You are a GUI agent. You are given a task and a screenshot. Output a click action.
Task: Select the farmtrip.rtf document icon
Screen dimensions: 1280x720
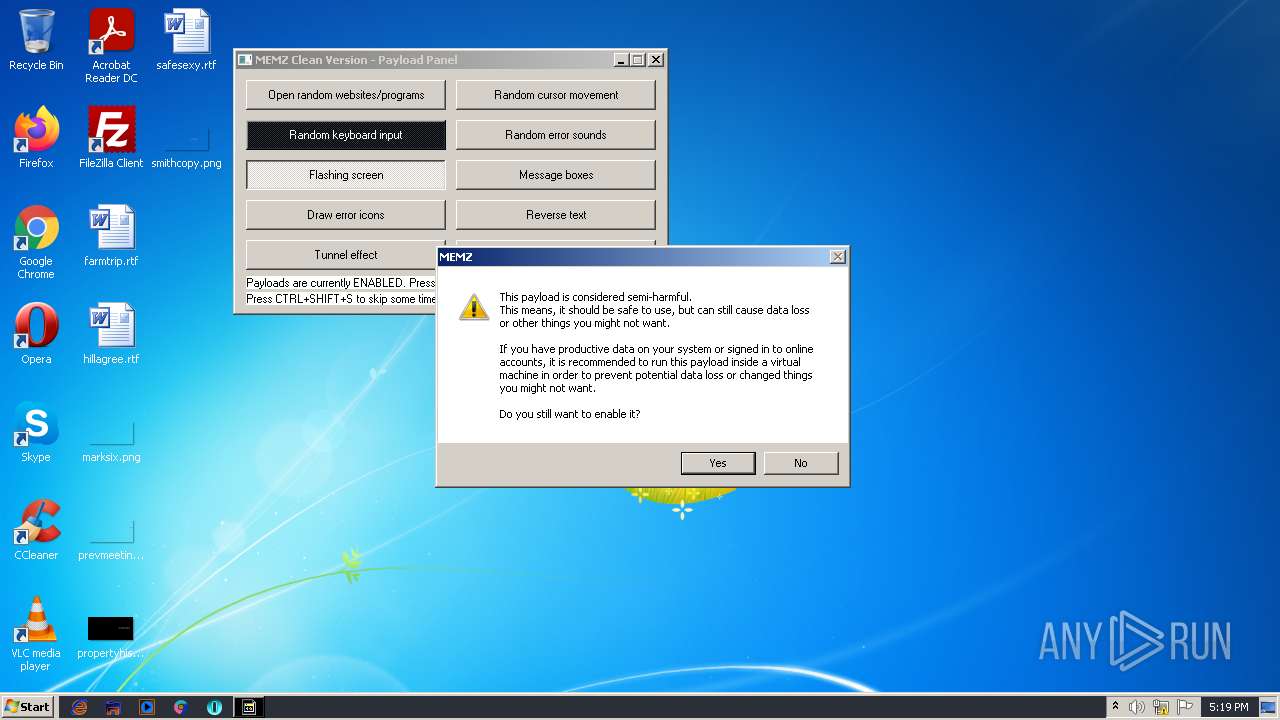[111, 236]
